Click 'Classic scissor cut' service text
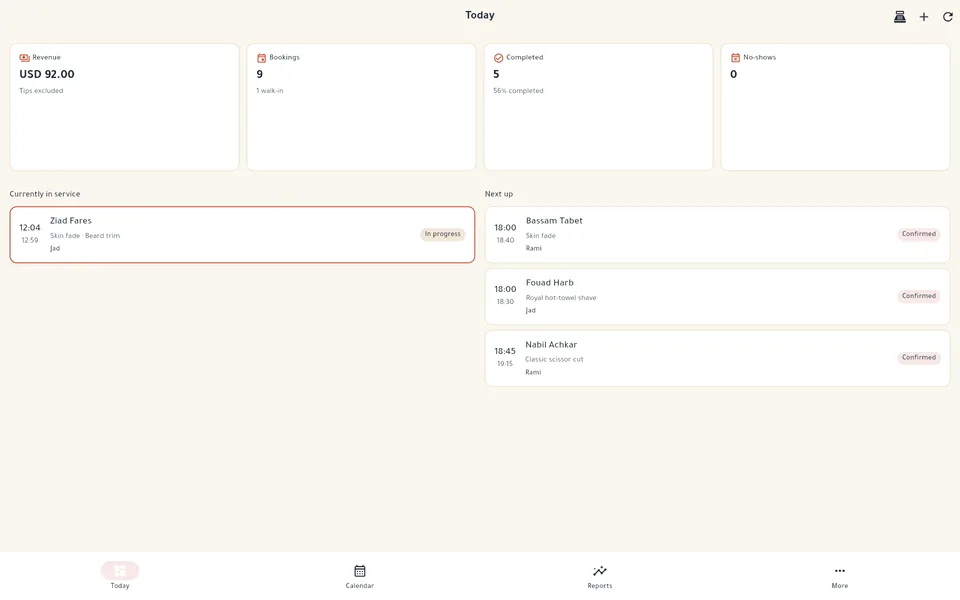This screenshot has width=960, height=600. [554, 359]
